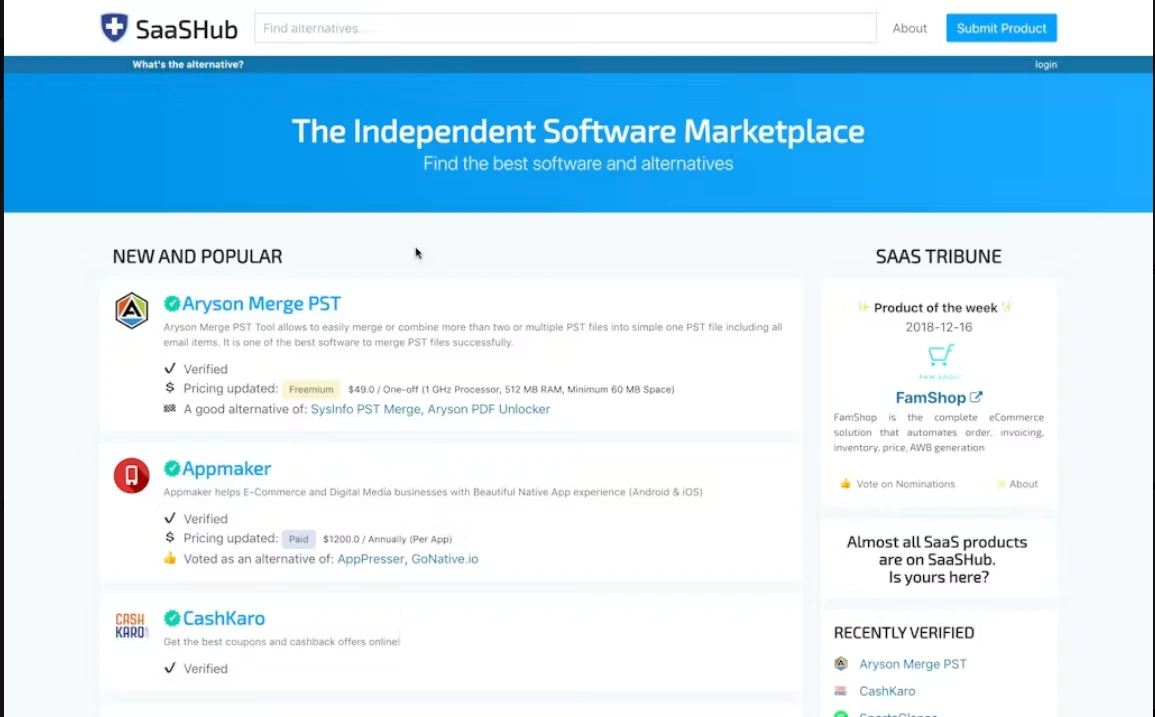The image size is (1155, 717).
Task: Click thumbs-up icon by Vote on Nominations
Action: [x=845, y=483]
